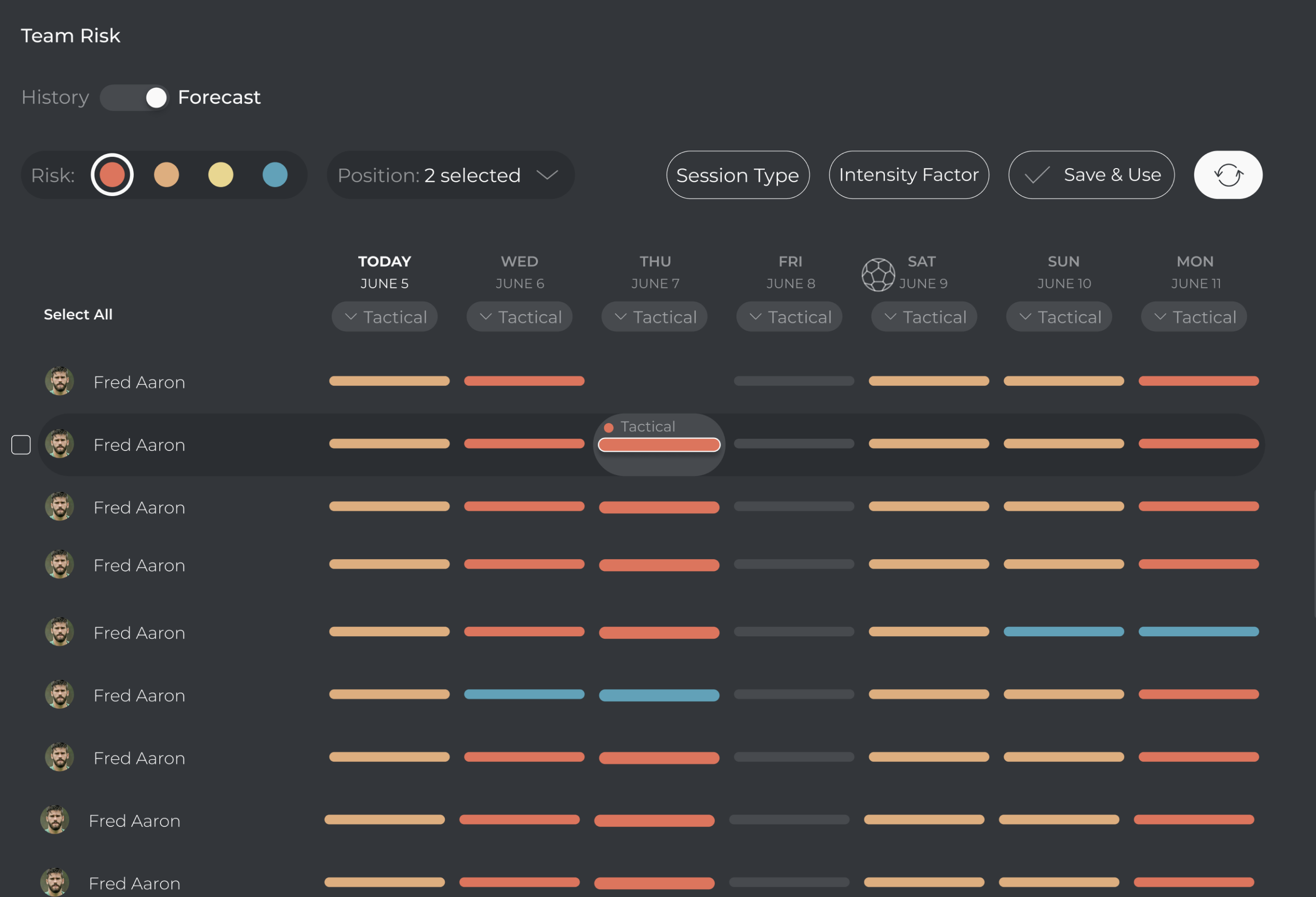Click Select All above the player list

[78, 315]
